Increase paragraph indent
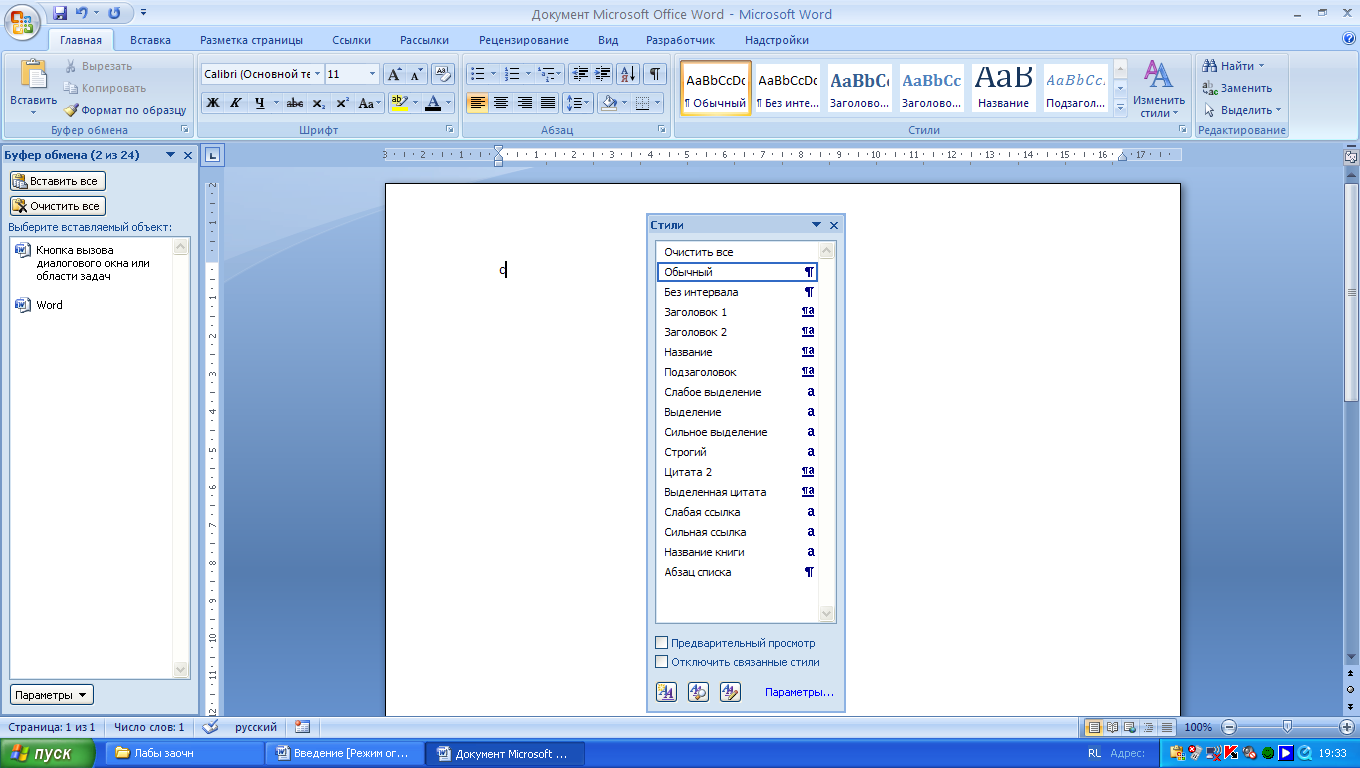The image size is (1360, 768). 603,74
